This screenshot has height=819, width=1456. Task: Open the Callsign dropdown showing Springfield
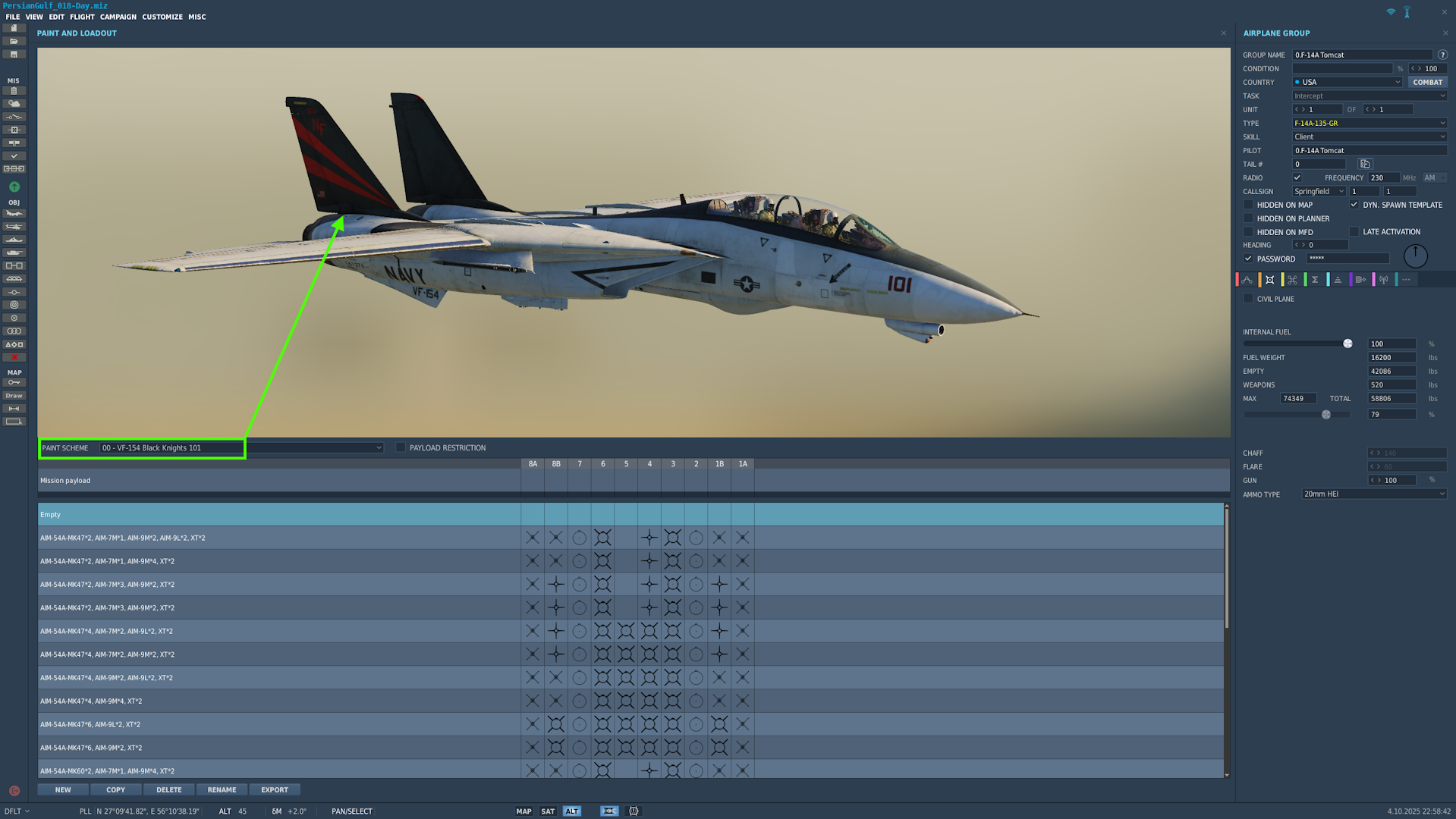coord(1319,191)
